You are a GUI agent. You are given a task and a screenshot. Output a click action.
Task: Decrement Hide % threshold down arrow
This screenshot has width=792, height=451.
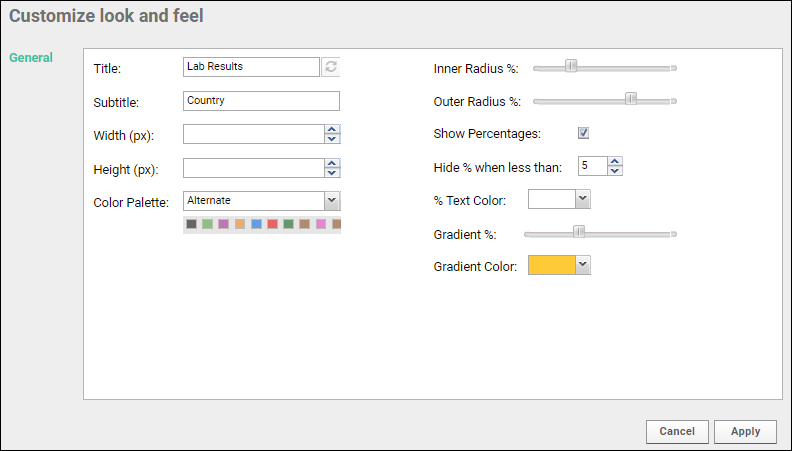pos(615,171)
